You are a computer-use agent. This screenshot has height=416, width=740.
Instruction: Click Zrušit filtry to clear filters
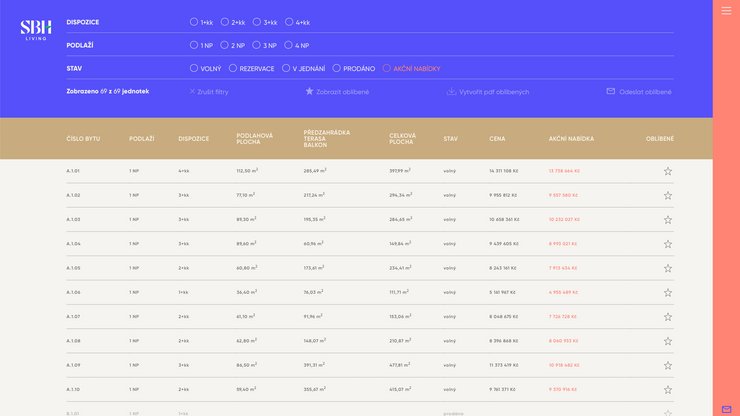pos(209,92)
